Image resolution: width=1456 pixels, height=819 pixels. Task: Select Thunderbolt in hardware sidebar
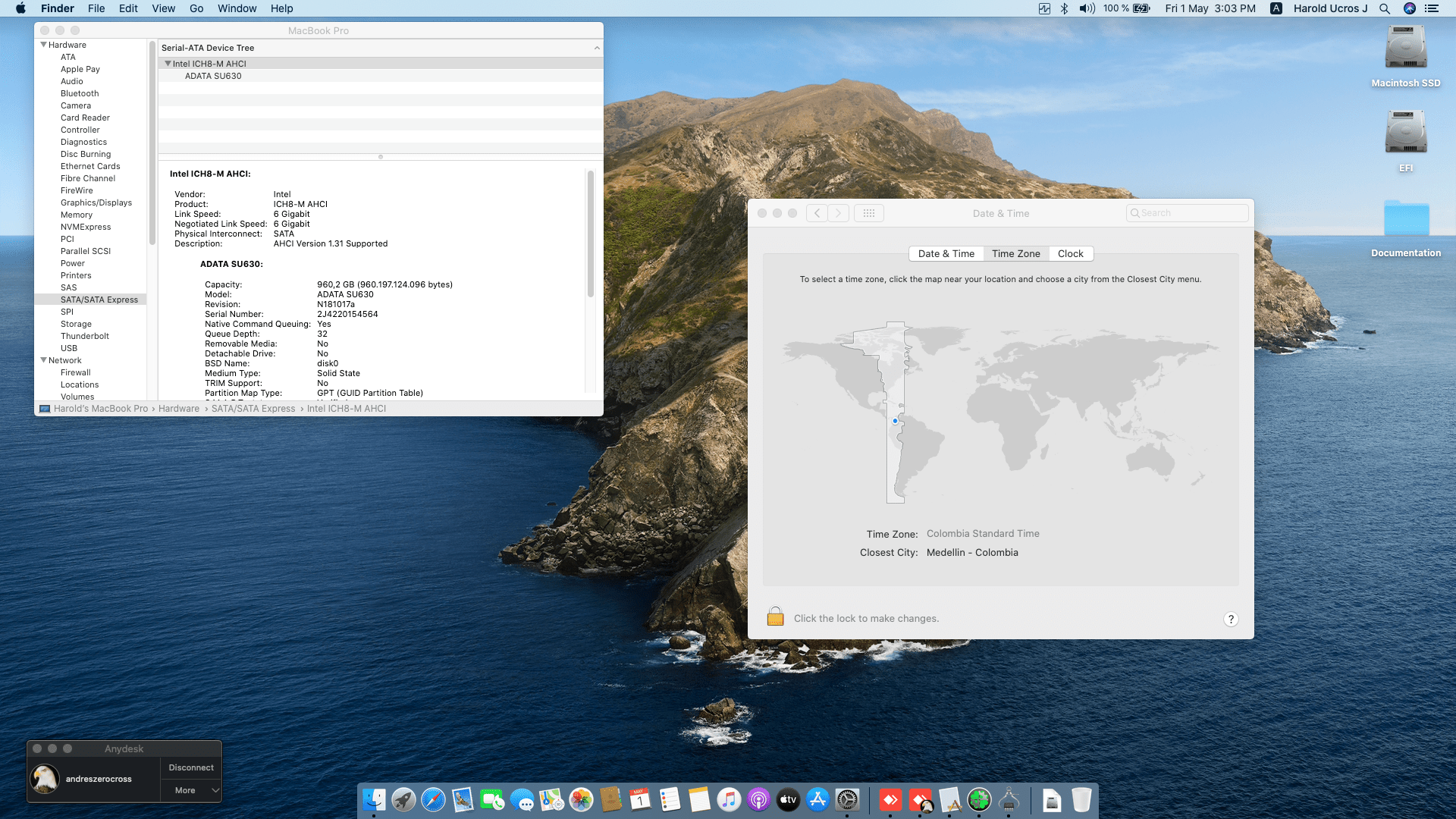(x=84, y=336)
